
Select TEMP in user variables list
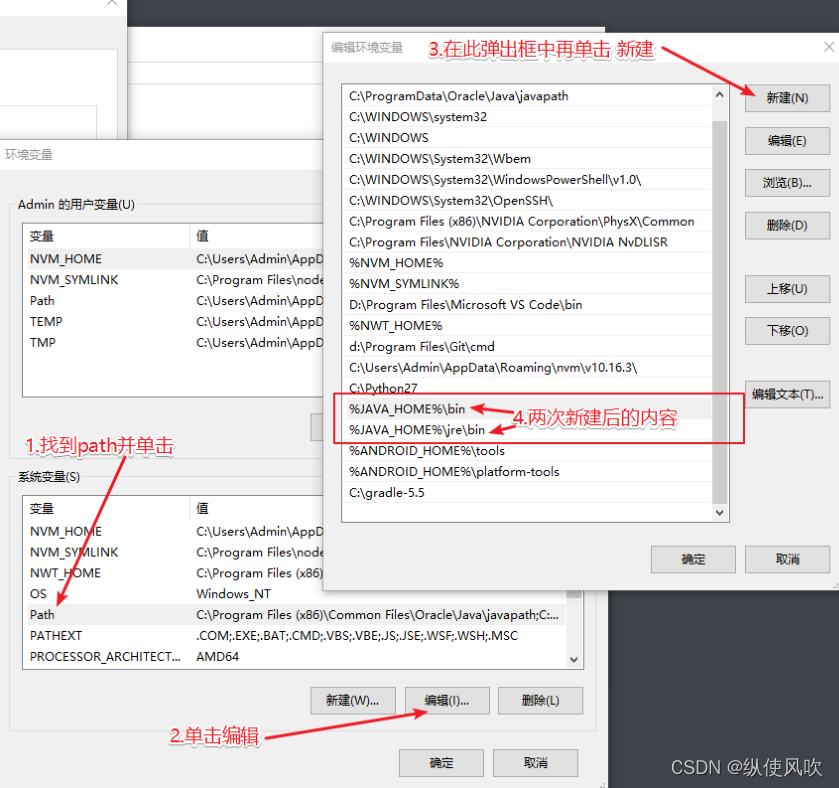(x=173, y=322)
